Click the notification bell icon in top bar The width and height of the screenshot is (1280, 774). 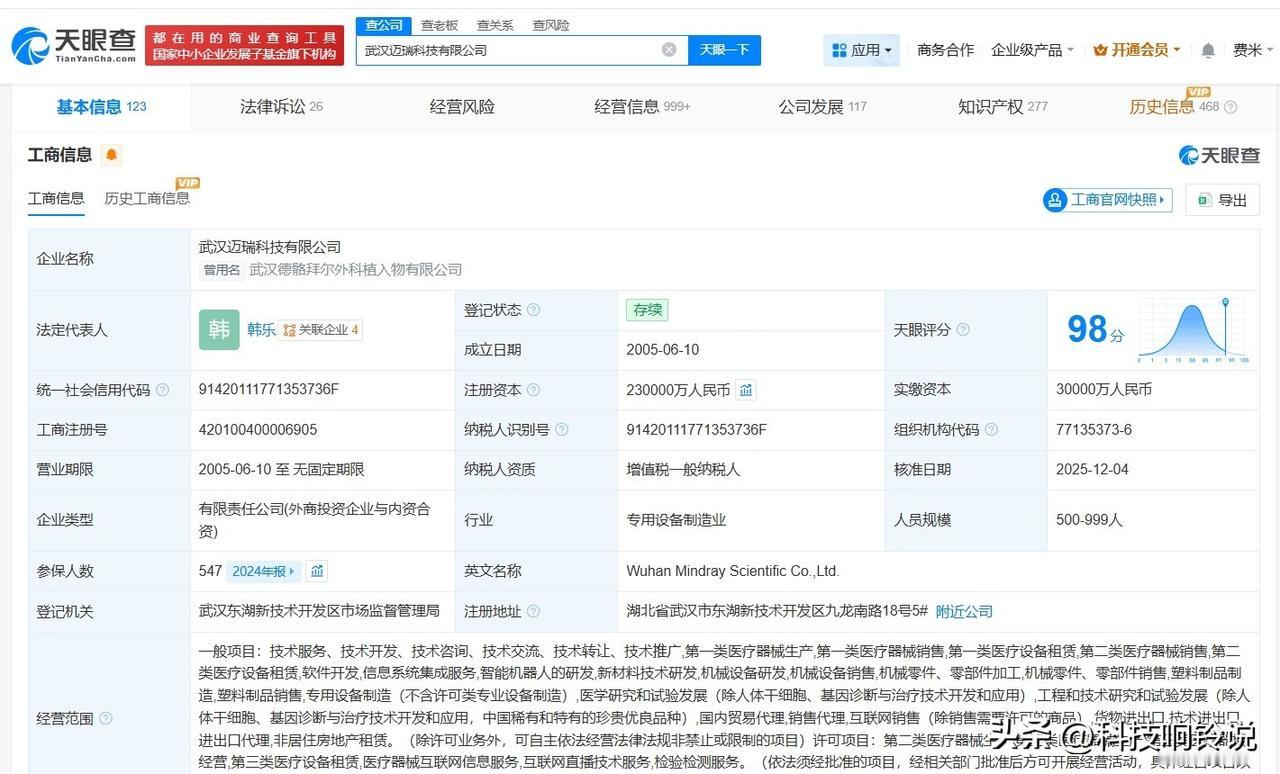pyautogui.click(x=1207, y=49)
